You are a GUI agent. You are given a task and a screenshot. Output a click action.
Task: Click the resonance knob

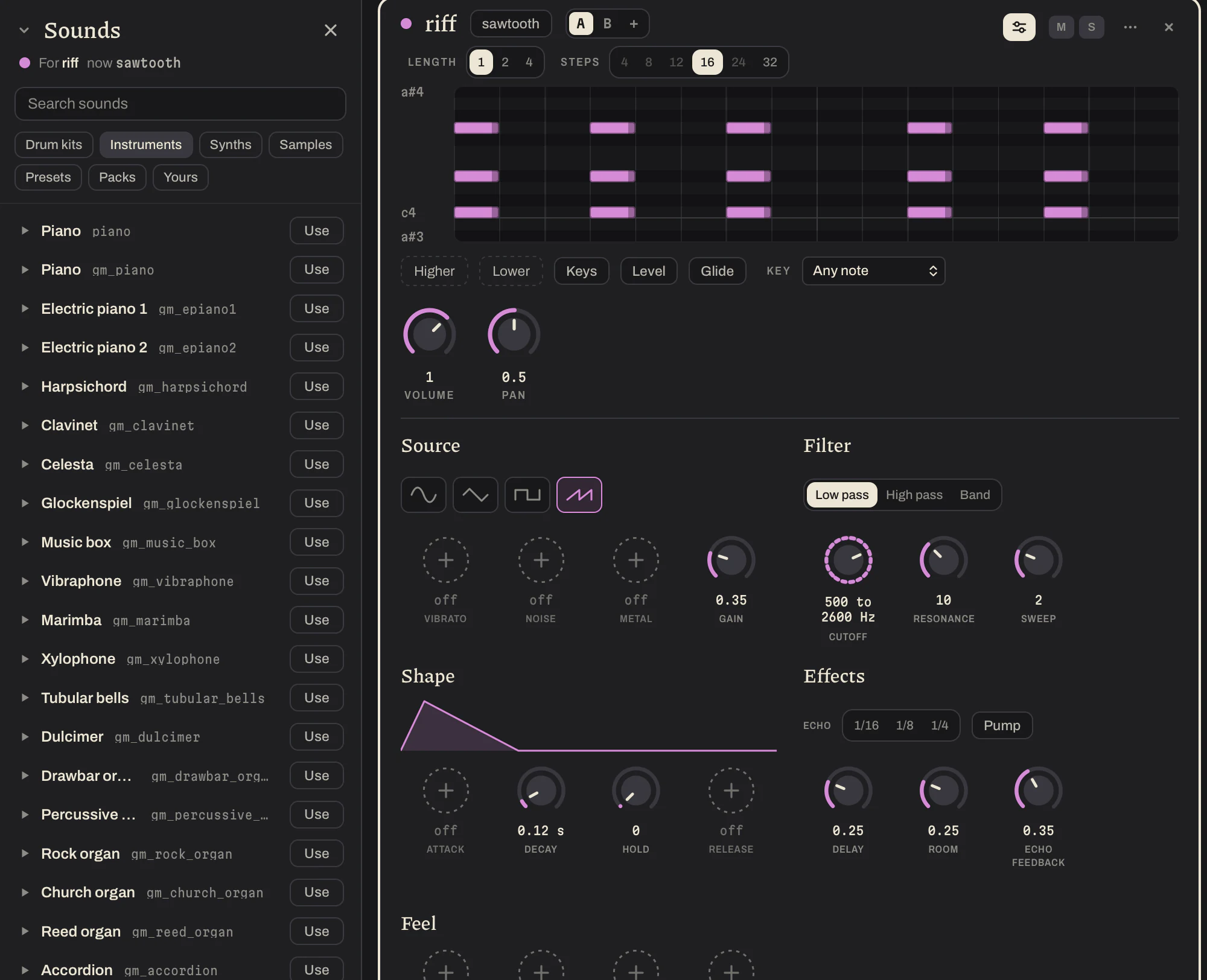(944, 560)
